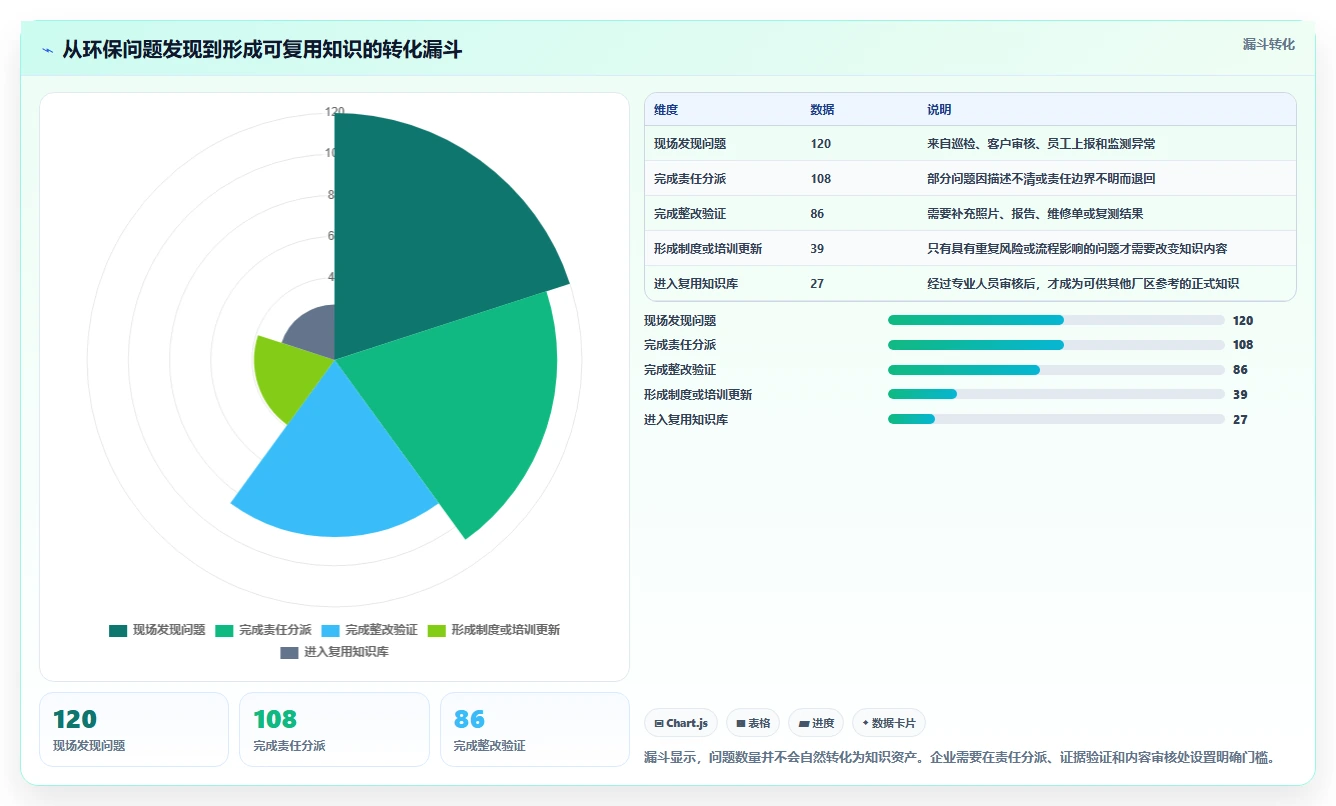This screenshot has height=806, width=1336.
Task: Click the lightning icon beside the title
Action: click(48, 50)
